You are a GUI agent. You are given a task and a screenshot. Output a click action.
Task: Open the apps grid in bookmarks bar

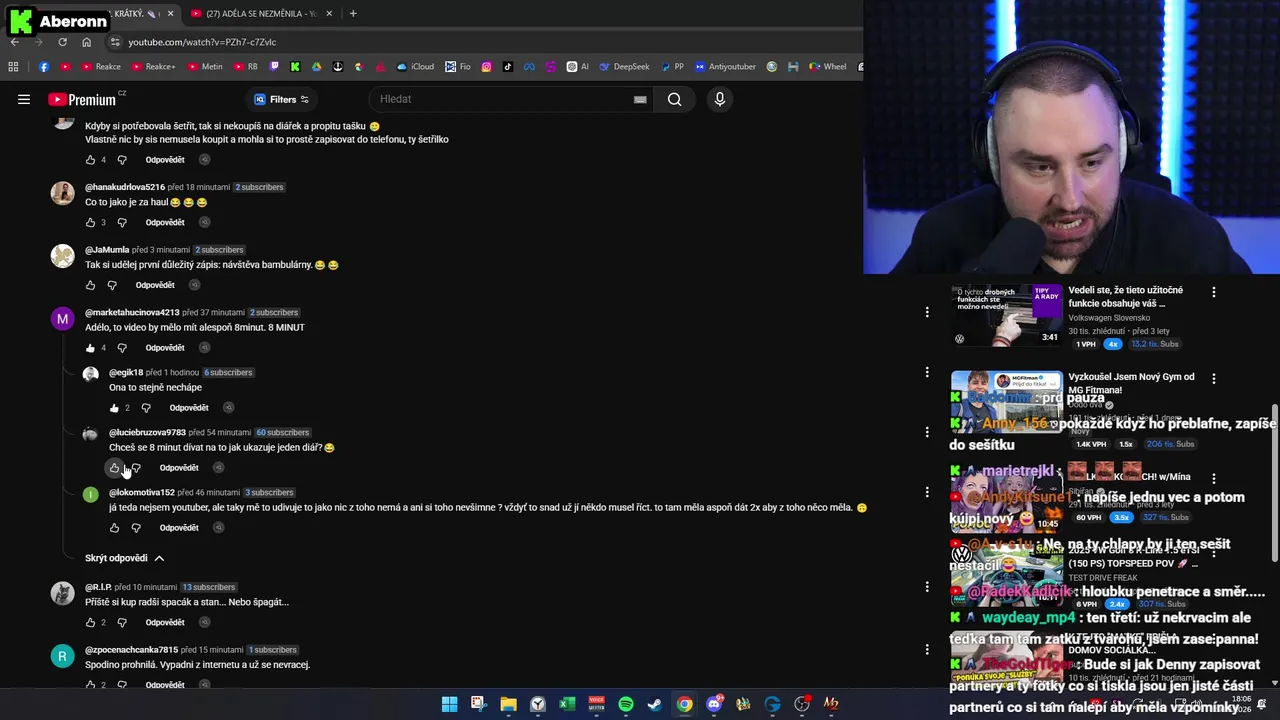[x=13, y=67]
